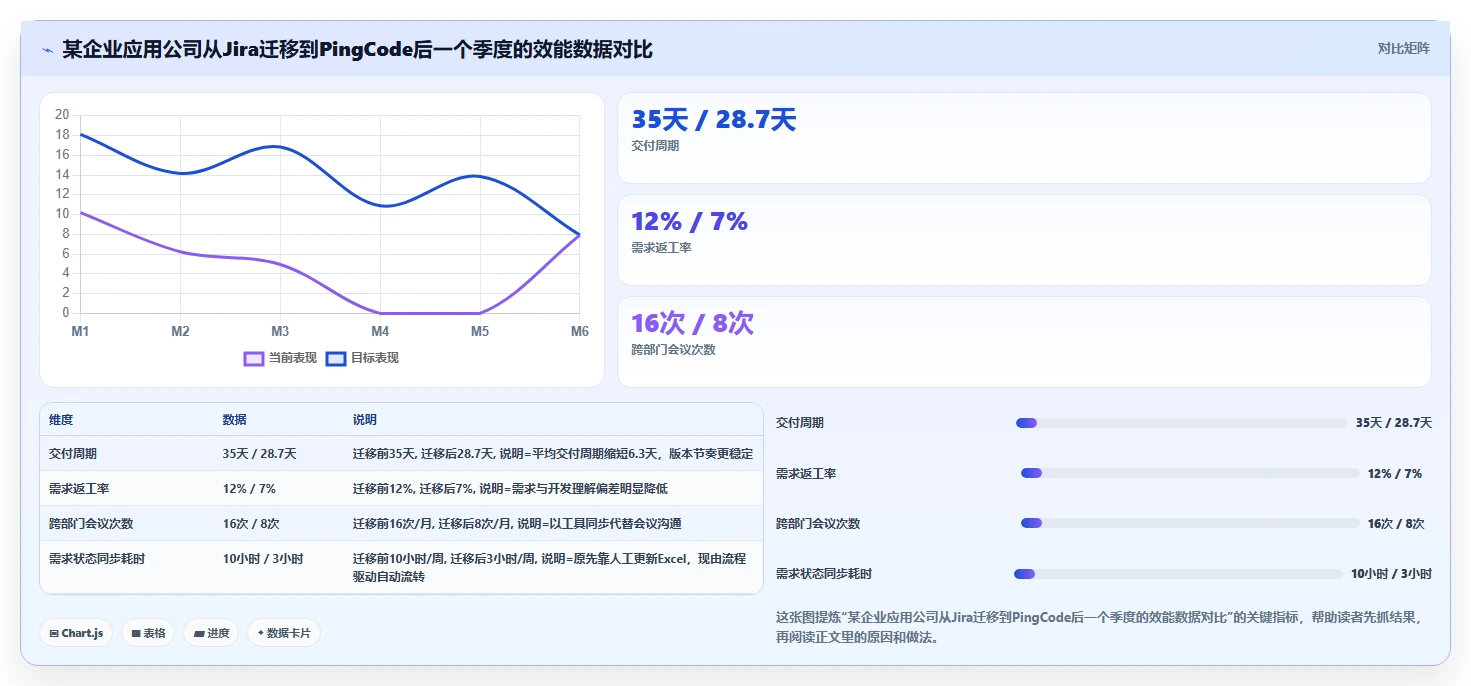
Task: Click the 跨部门会议次数 table row label
Action: click(91, 524)
